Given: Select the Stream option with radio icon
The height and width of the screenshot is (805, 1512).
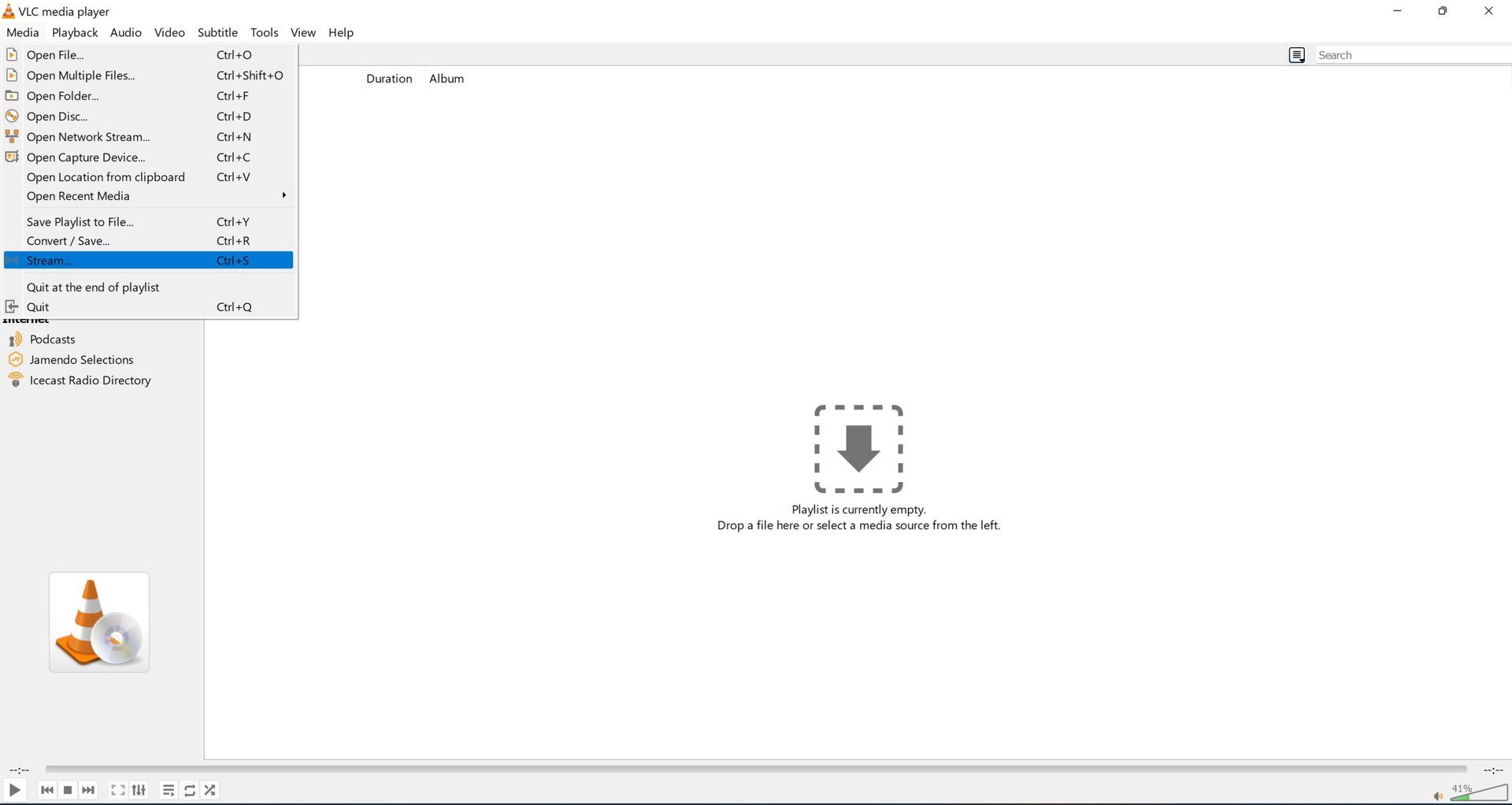Looking at the screenshot, I should [x=48, y=260].
